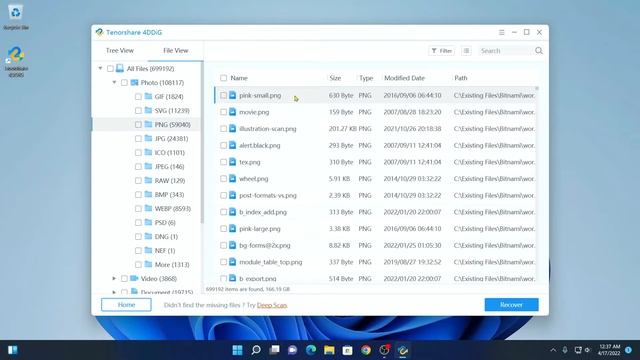Check the Photo category checkbox
This screenshot has height=360, width=640.
[124, 82]
